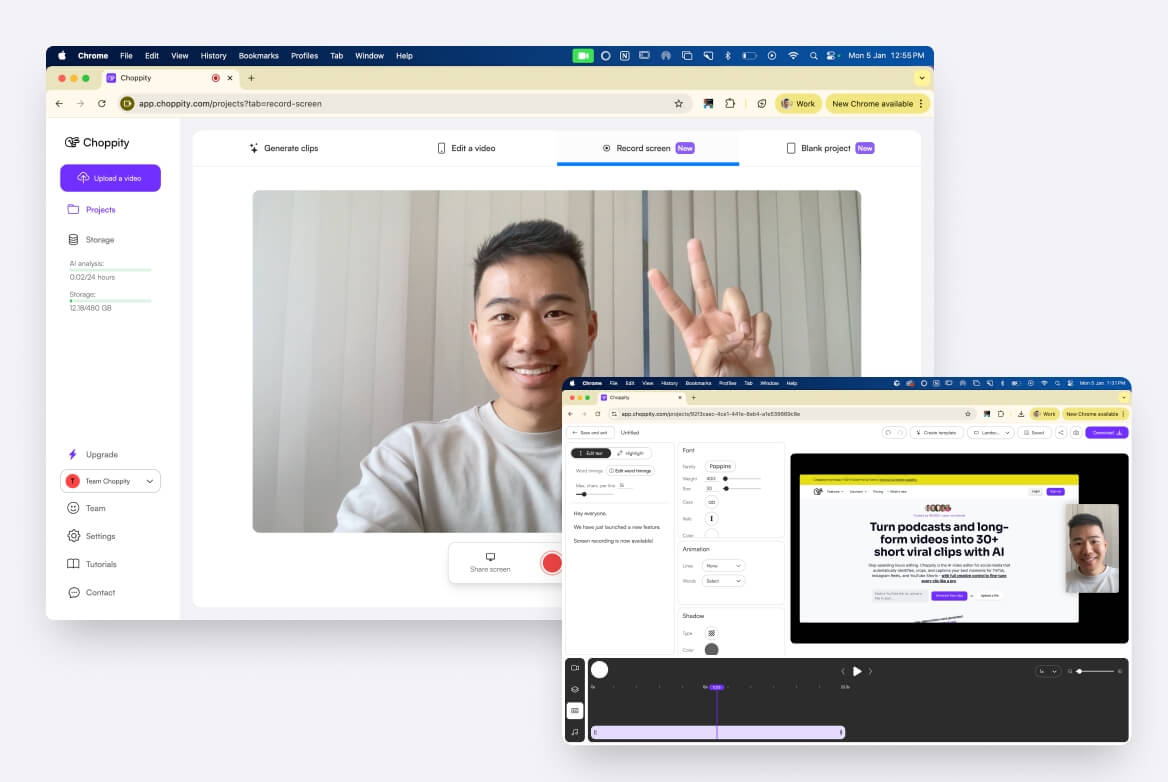Switch to the Generate clips tab

click(x=284, y=148)
